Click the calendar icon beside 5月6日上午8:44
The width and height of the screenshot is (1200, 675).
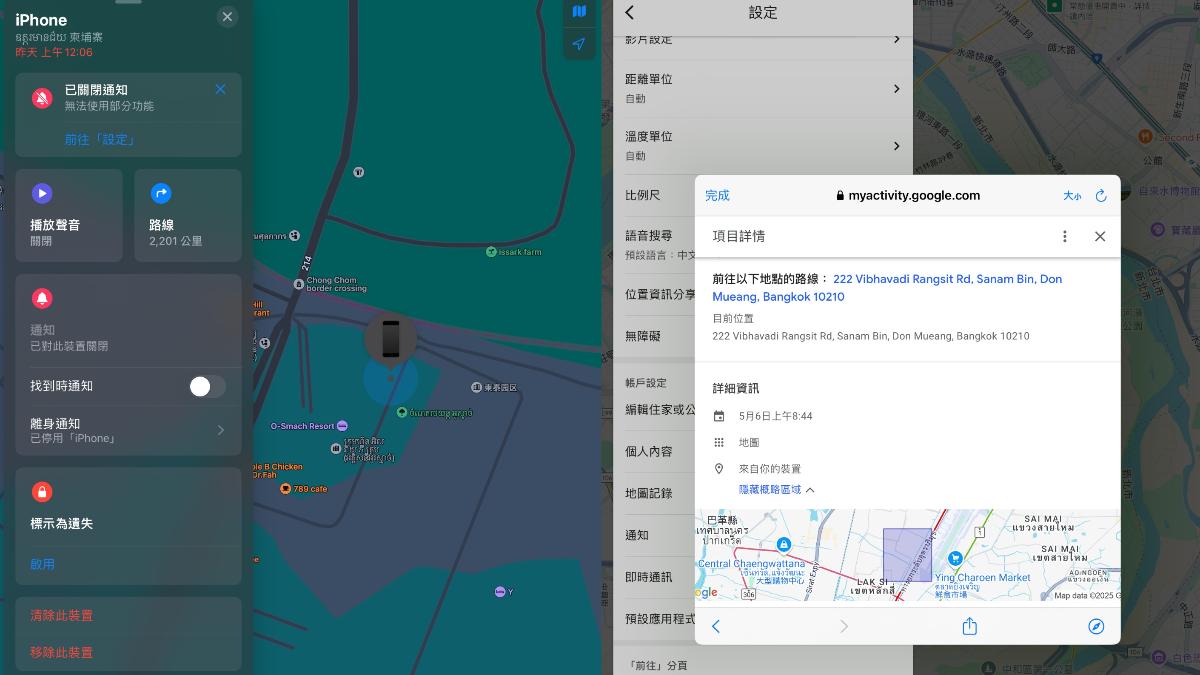[x=719, y=416]
